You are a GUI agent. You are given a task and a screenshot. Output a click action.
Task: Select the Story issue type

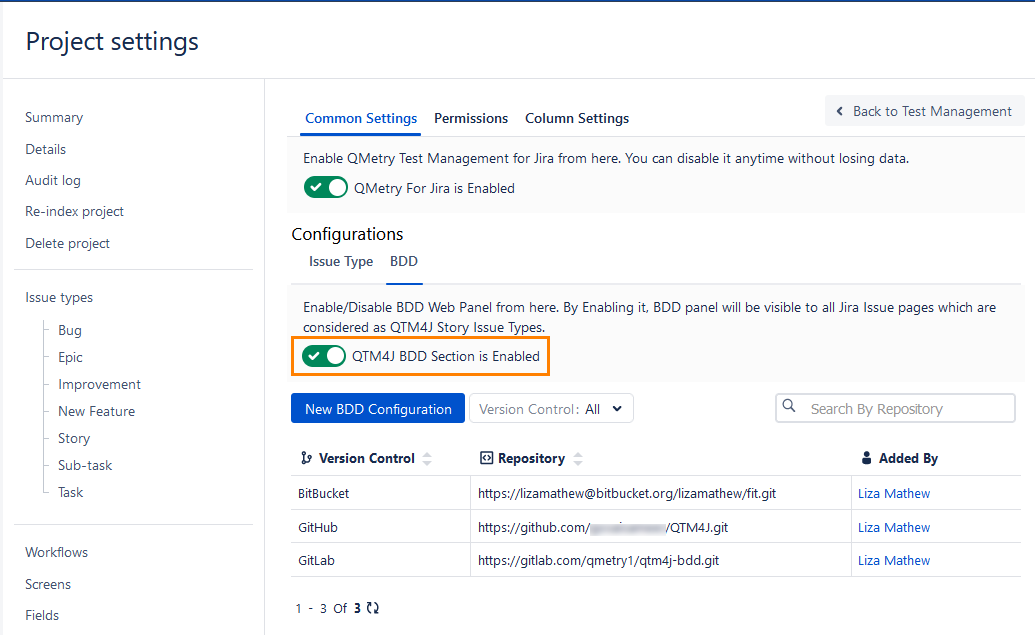[74, 438]
